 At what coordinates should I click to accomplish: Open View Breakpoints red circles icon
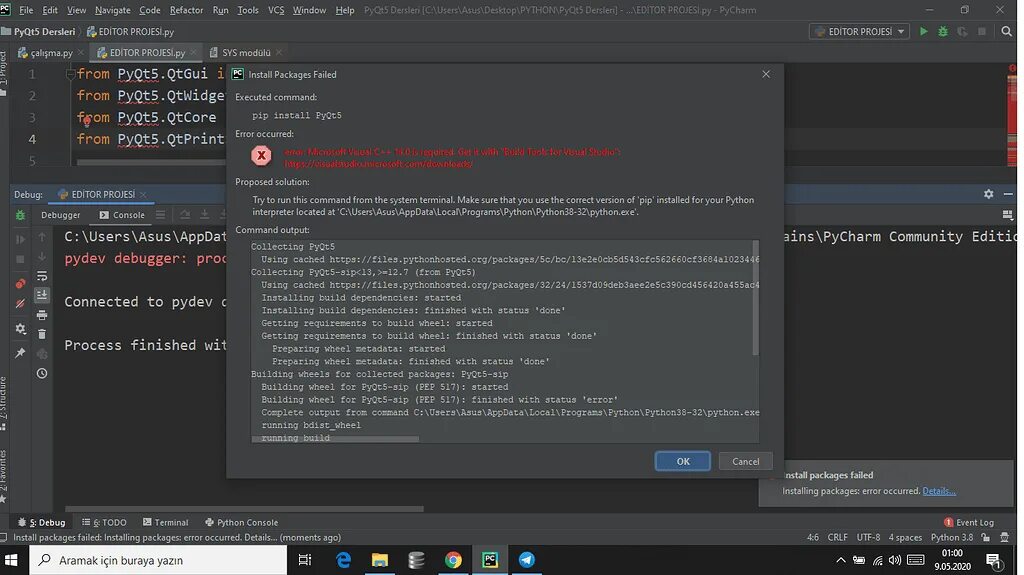(20, 284)
